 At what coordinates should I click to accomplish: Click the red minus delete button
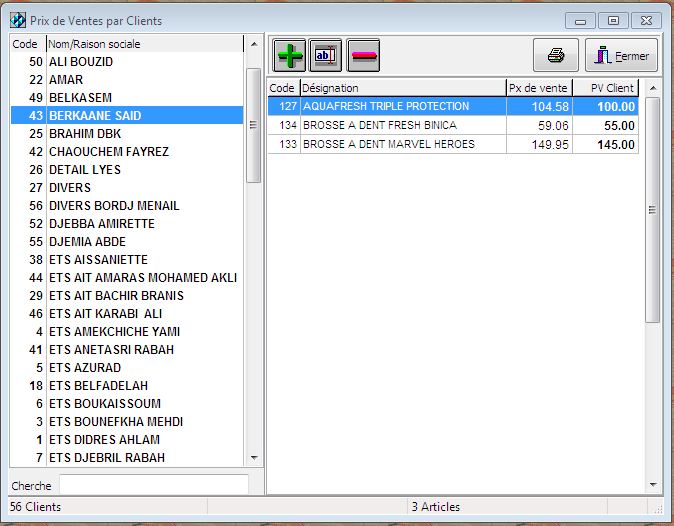(363, 55)
